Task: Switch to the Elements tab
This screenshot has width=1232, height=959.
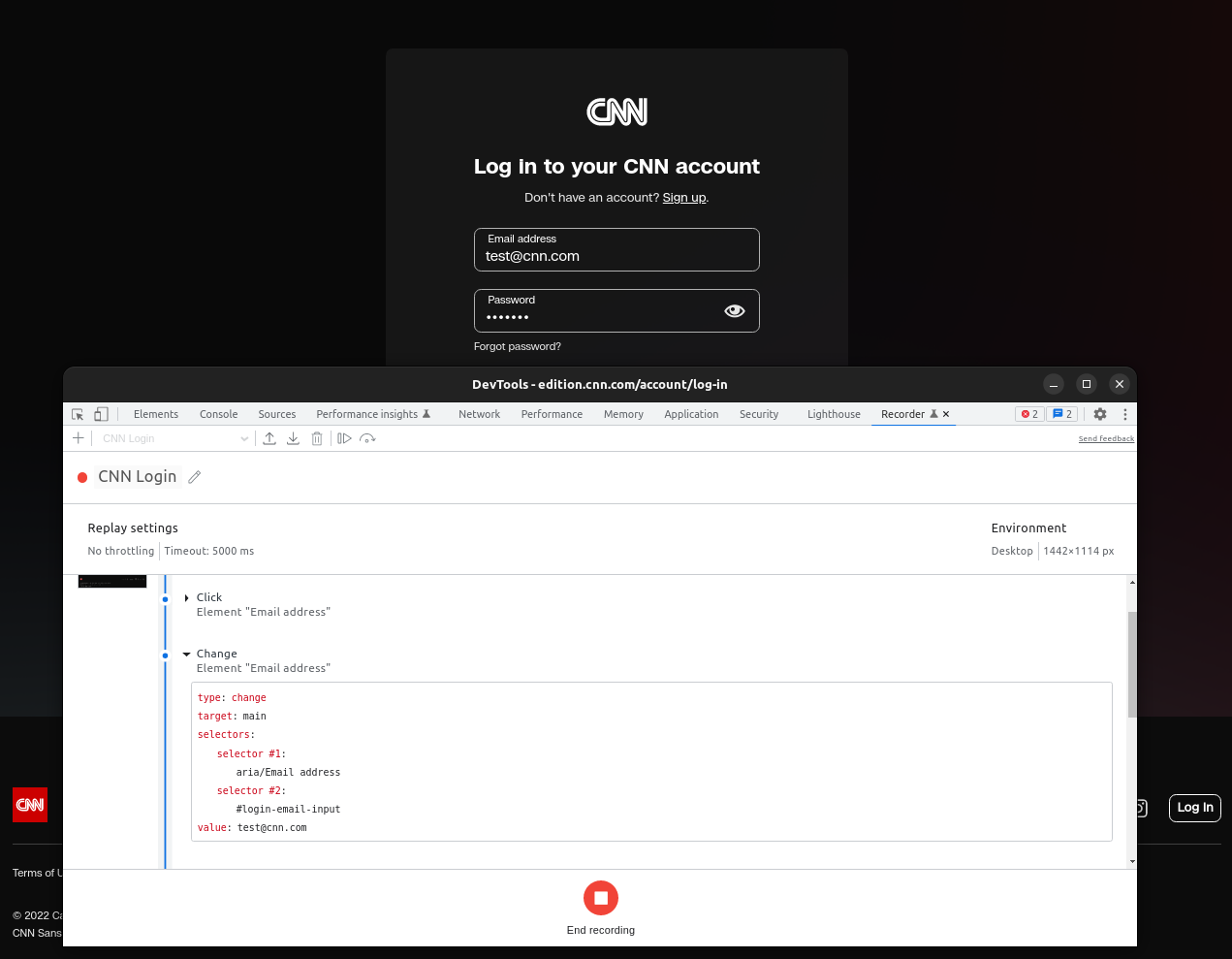Action: click(x=156, y=414)
